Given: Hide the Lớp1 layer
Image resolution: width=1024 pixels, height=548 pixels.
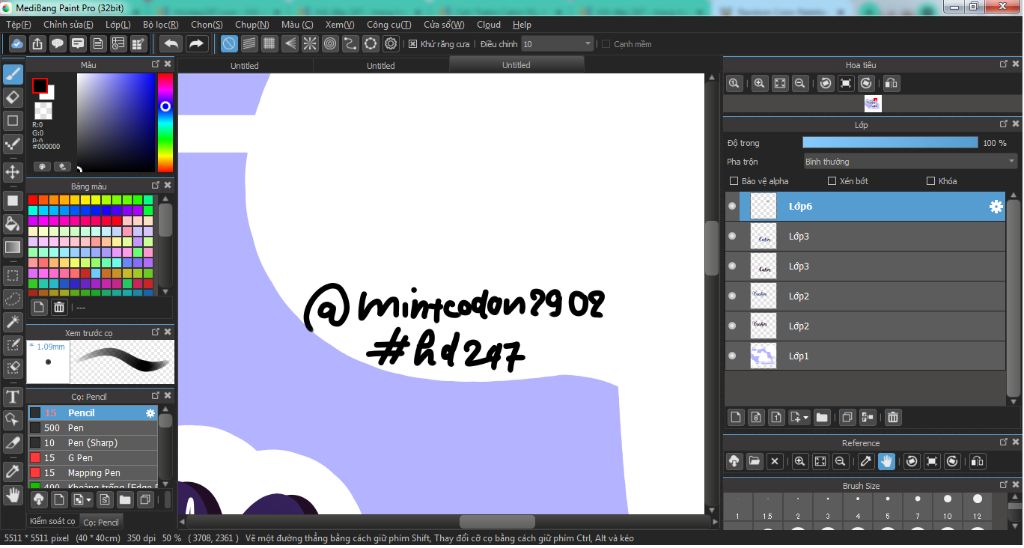Looking at the screenshot, I should (732, 356).
